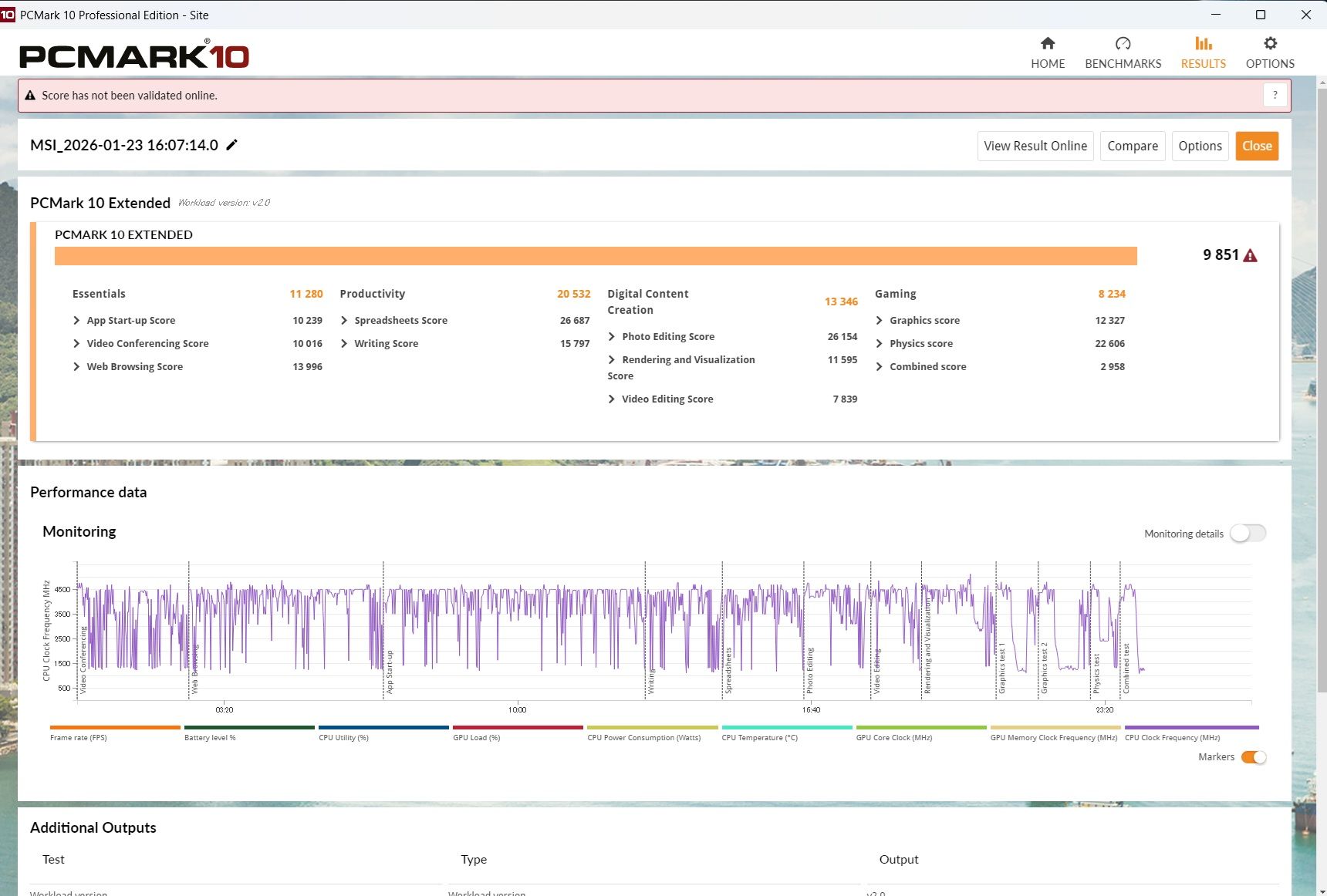Image resolution: width=1327 pixels, height=896 pixels.
Task: Click the pencil icon to rename result
Action: click(231, 145)
